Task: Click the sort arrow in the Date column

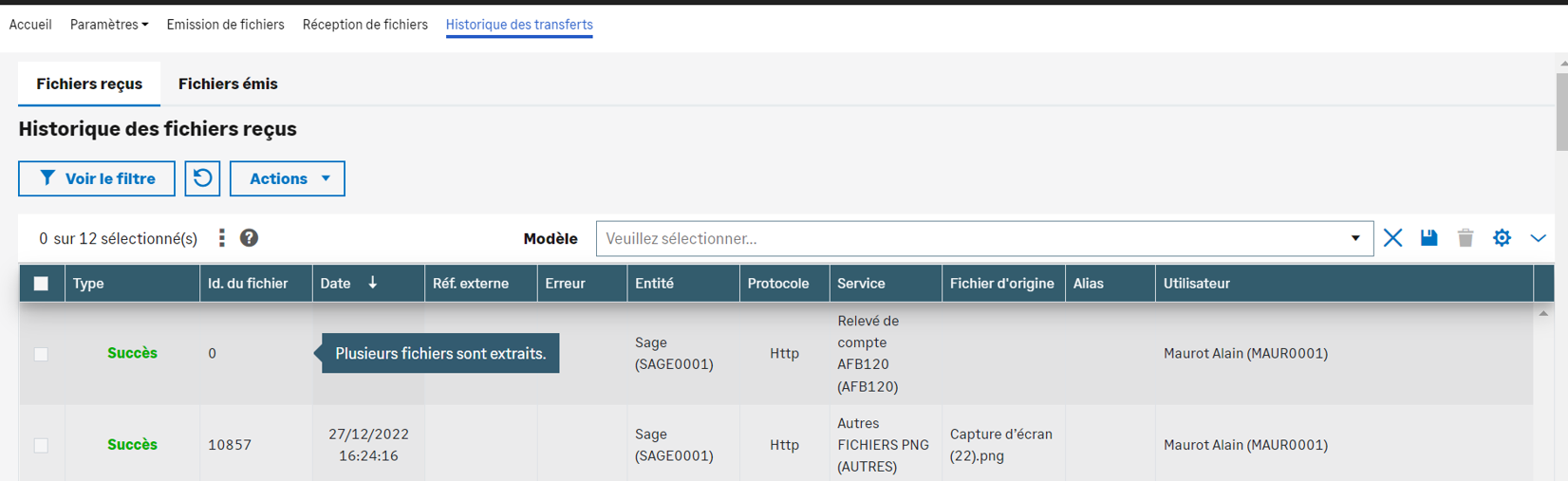Action: (373, 283)
